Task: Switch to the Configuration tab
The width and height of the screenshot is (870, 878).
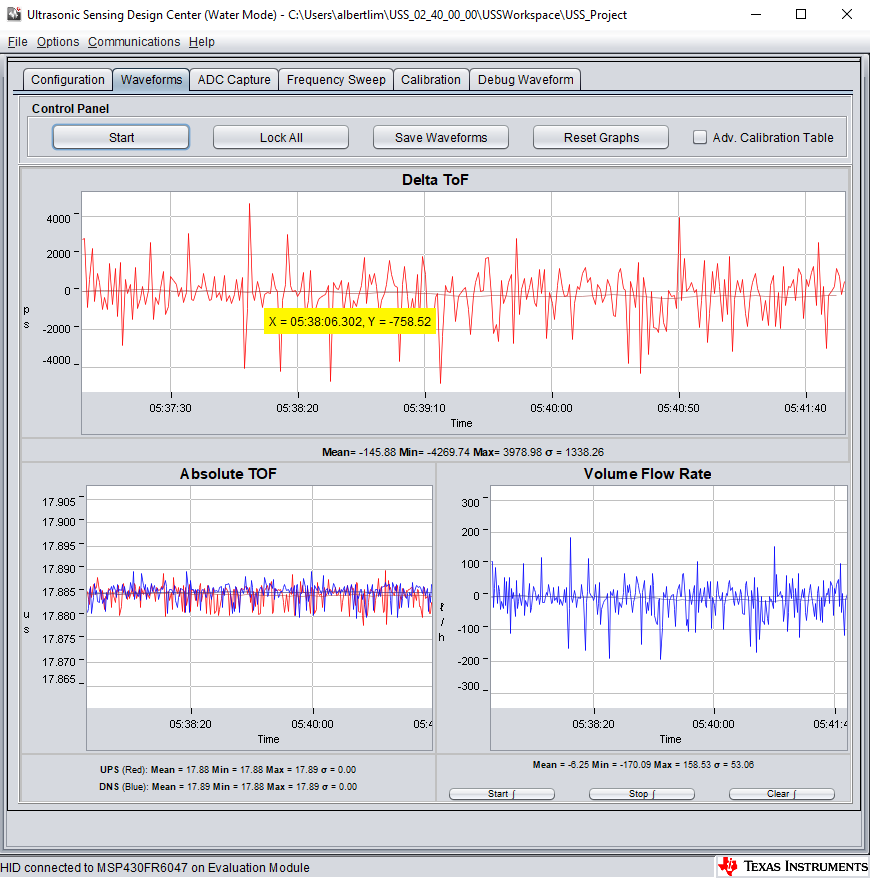Action: click(x=68, y=80)
